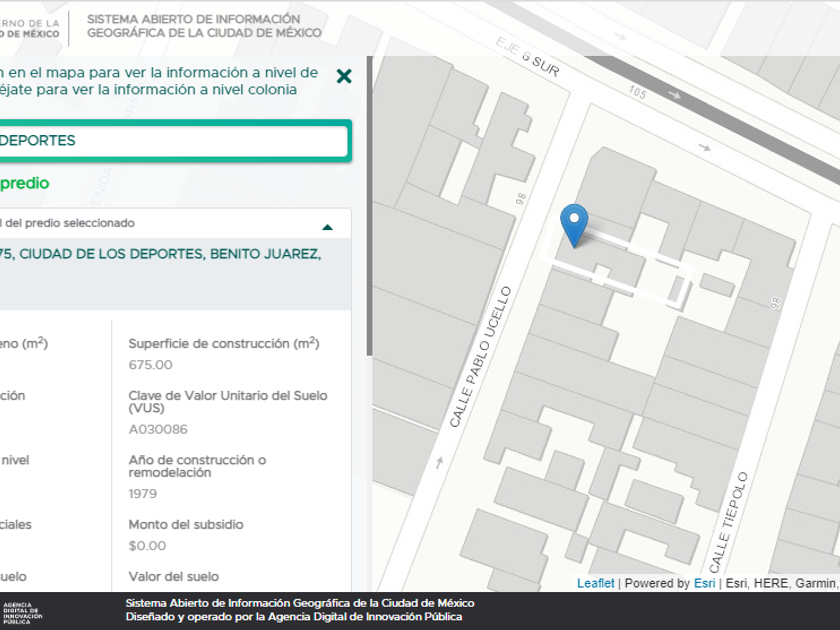Click the subsidy amount $0.00

point(147,545)
